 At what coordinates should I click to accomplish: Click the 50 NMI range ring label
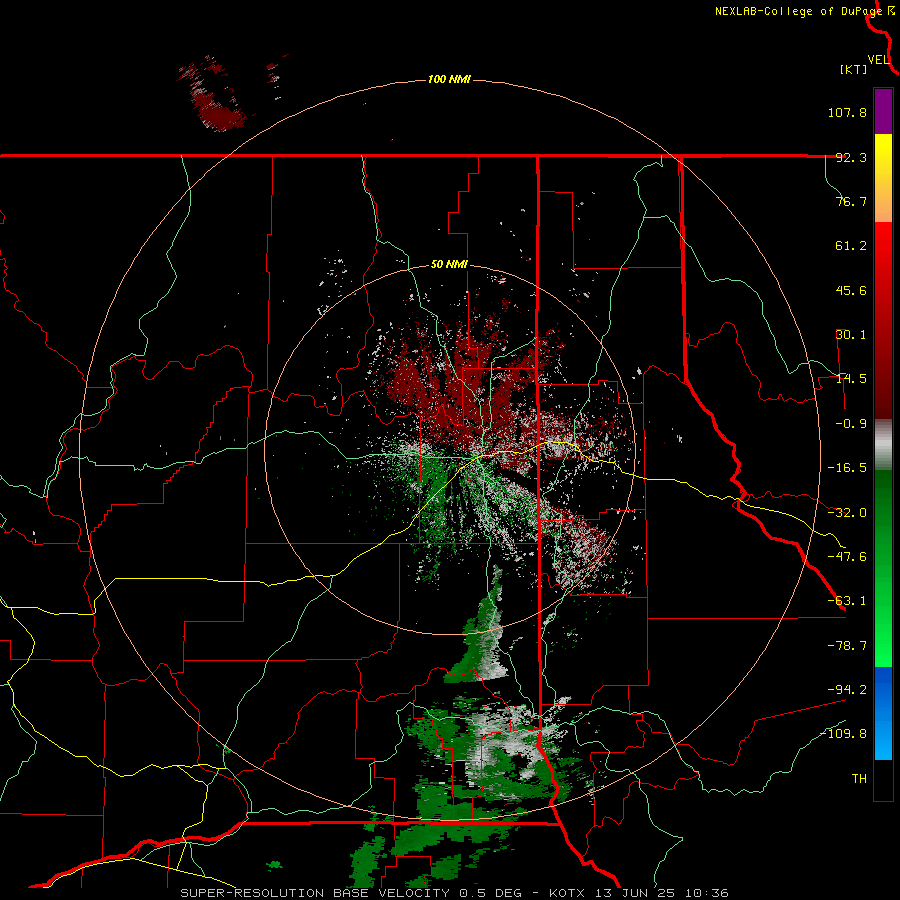tap(449, 265)
